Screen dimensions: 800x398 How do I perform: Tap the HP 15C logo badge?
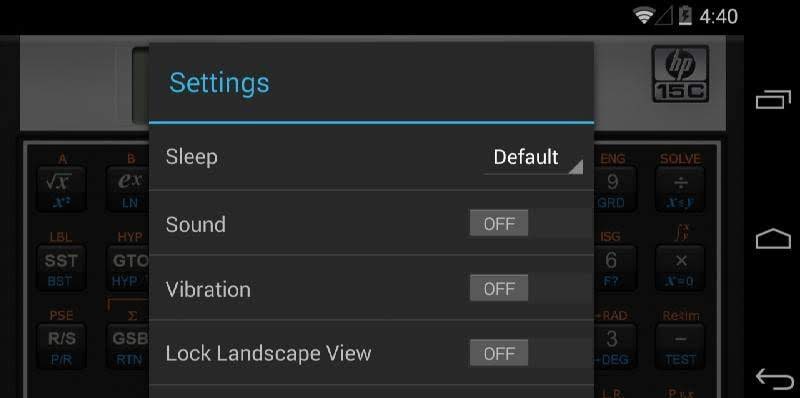pos(680,73)
